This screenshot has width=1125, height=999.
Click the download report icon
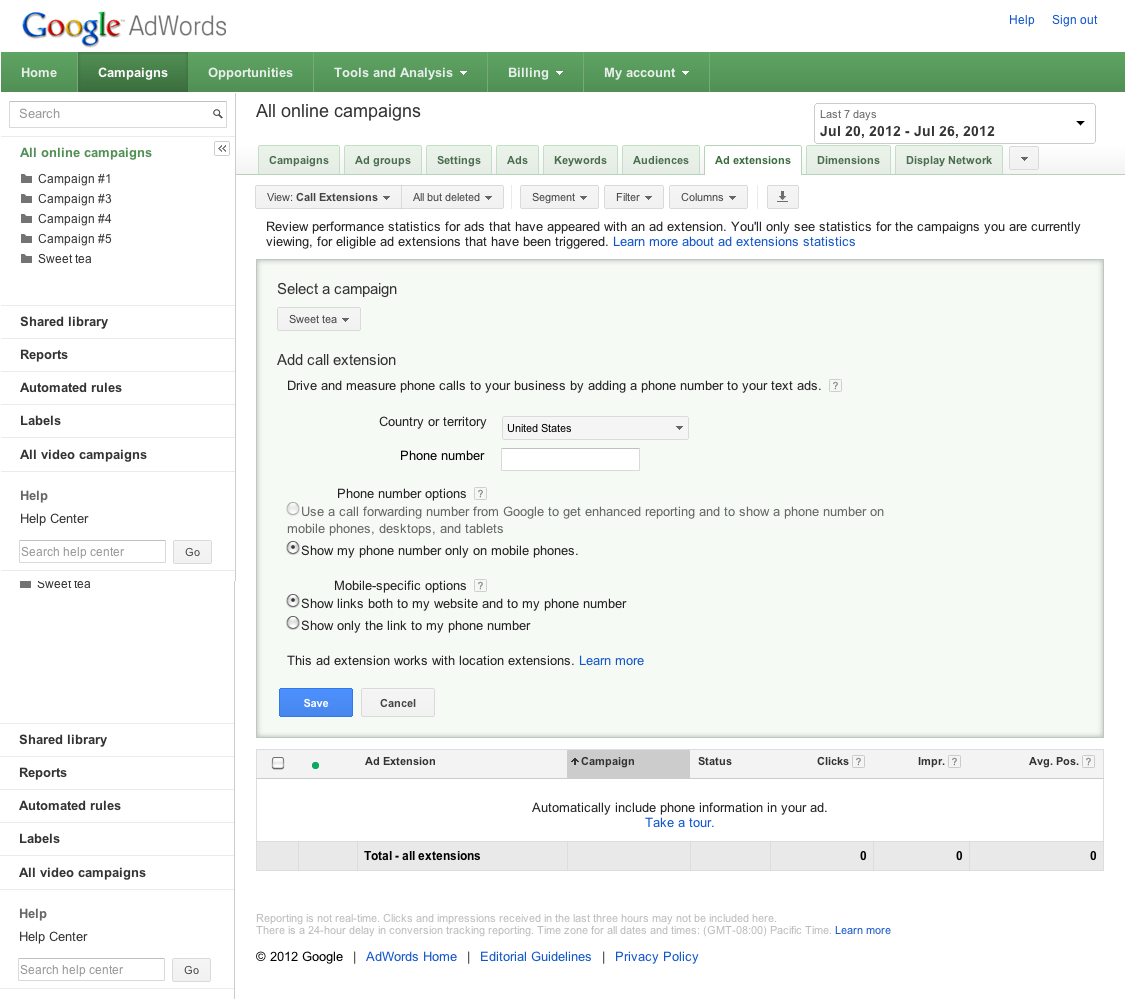click(783, 197)
